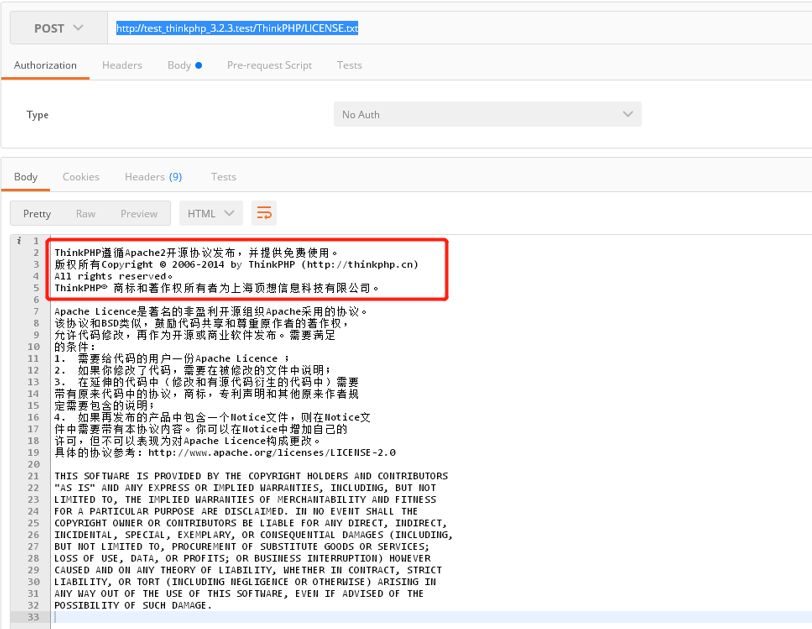812x629 pixels.
Task: Click the empty highlighted line 33
Action: tap(431, 617)
